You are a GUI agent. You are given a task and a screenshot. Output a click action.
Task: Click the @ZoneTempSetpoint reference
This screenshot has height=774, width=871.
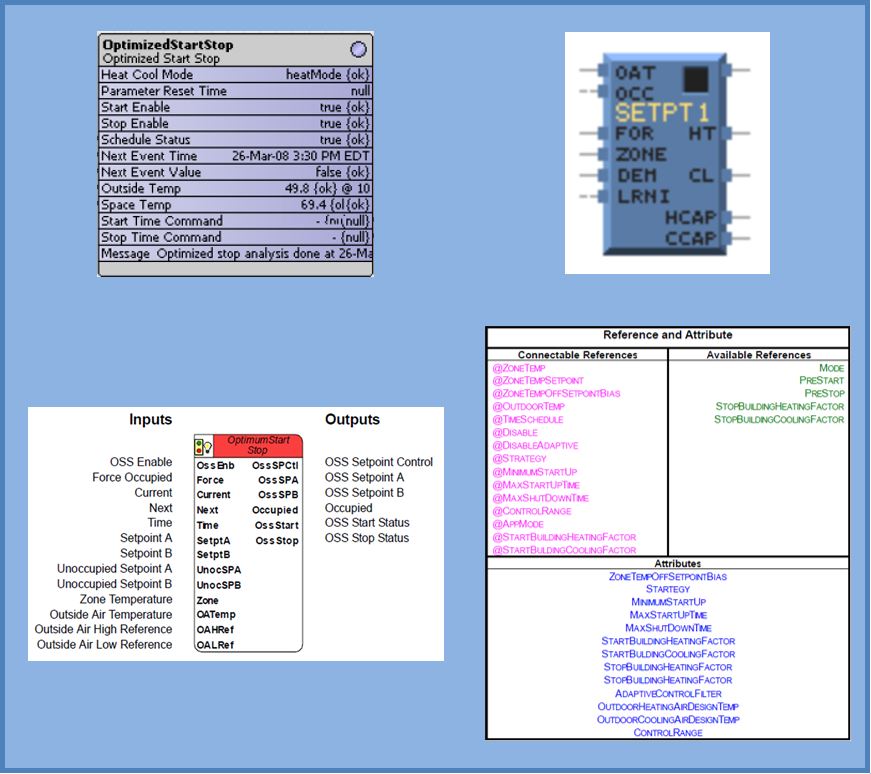537,381
